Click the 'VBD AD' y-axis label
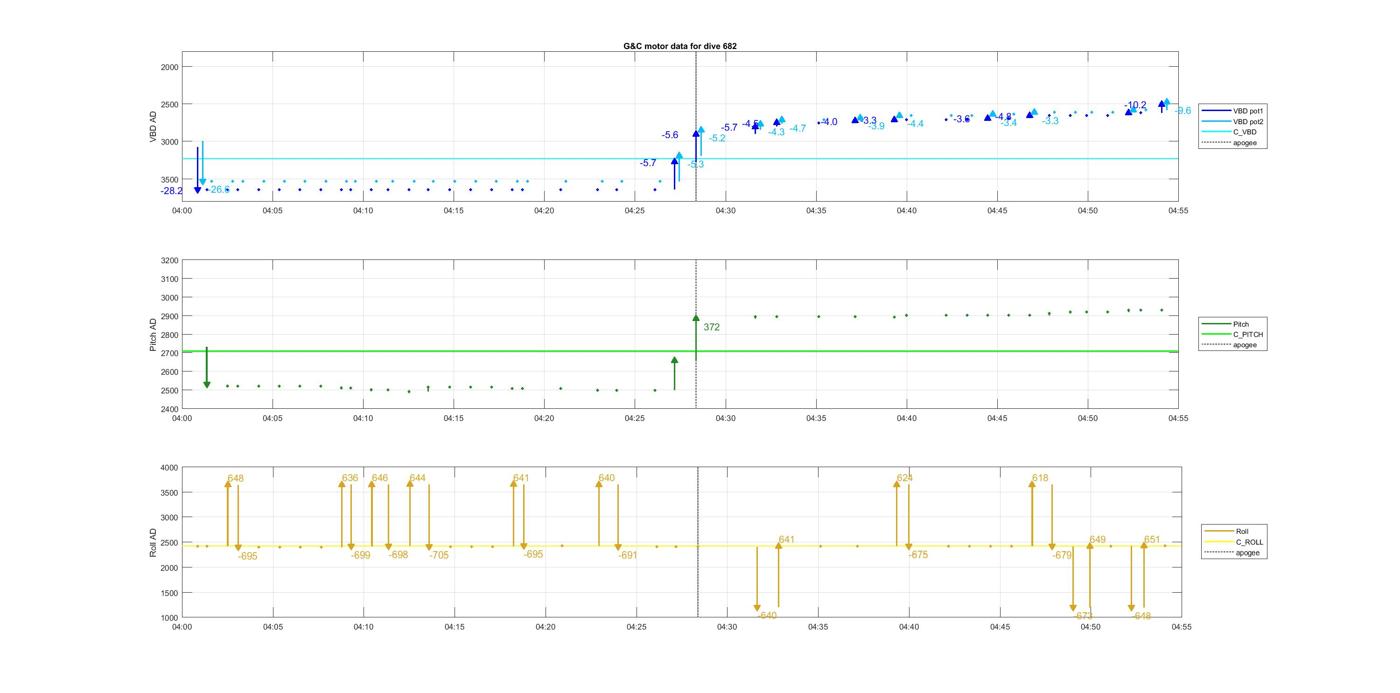1400x693 pixels. pyautogui.click(x=154, y=128)
